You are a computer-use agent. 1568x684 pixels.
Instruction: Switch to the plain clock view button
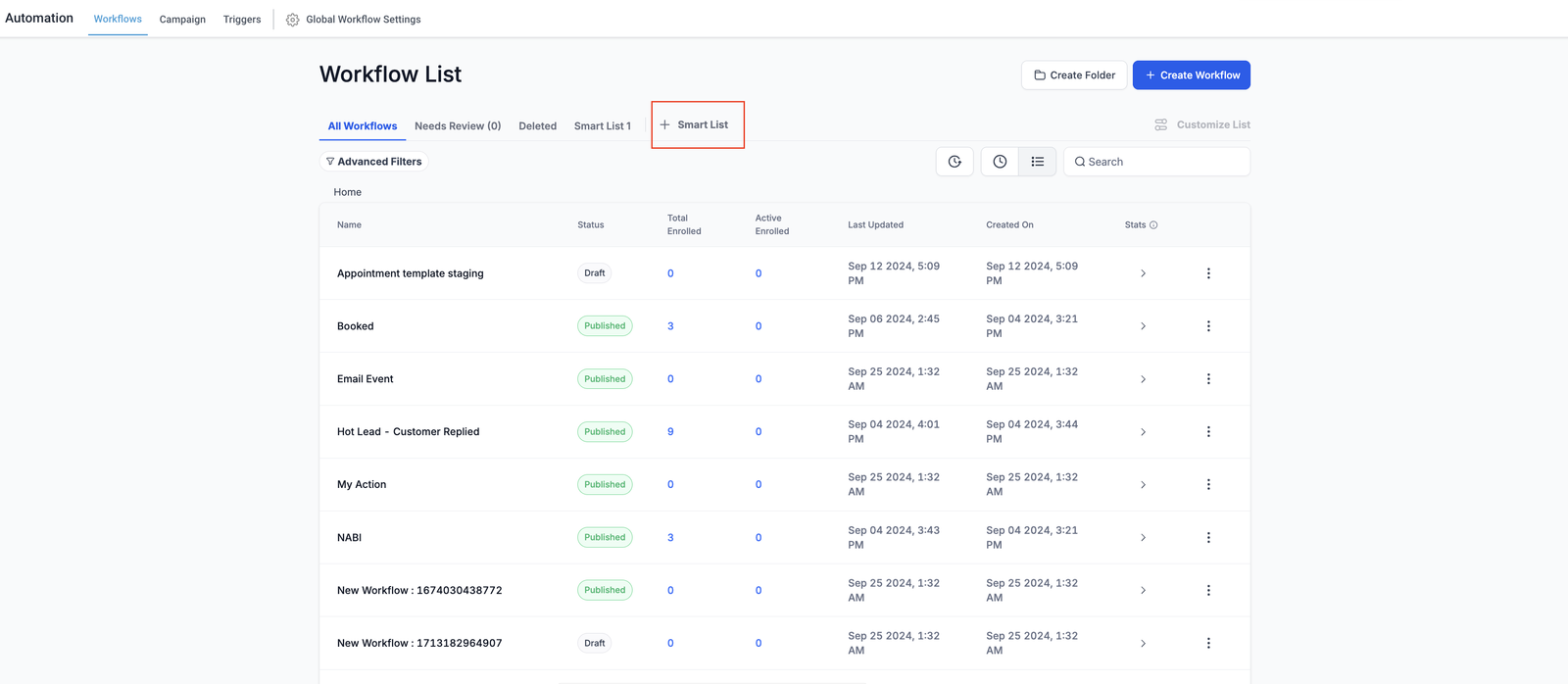click(x=1000, y=162)
